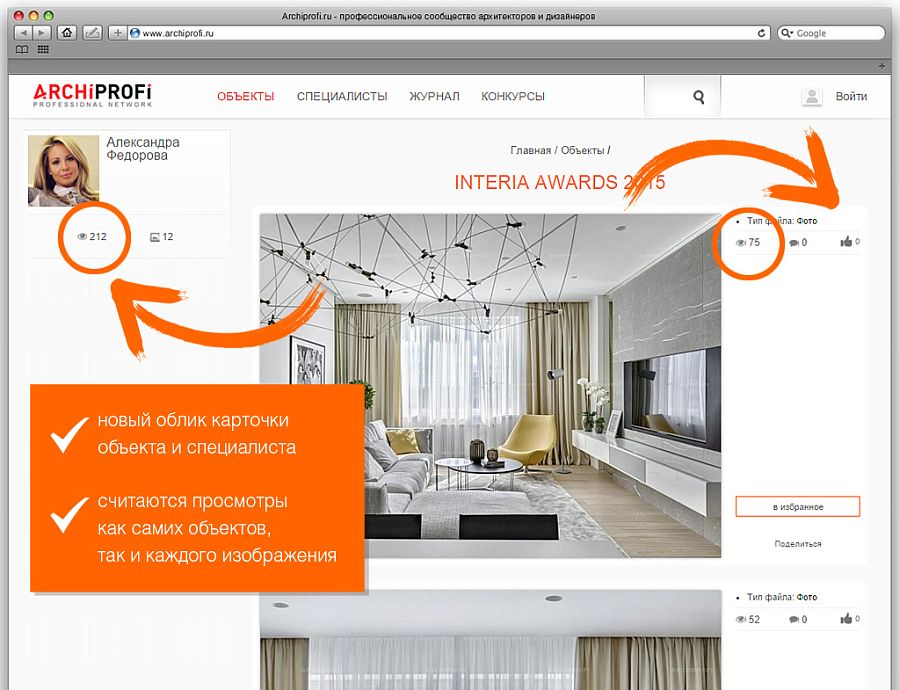Open Александра Федорова profile photo
The width and height of the screenshot is (900, 690).
coord(63,170)
